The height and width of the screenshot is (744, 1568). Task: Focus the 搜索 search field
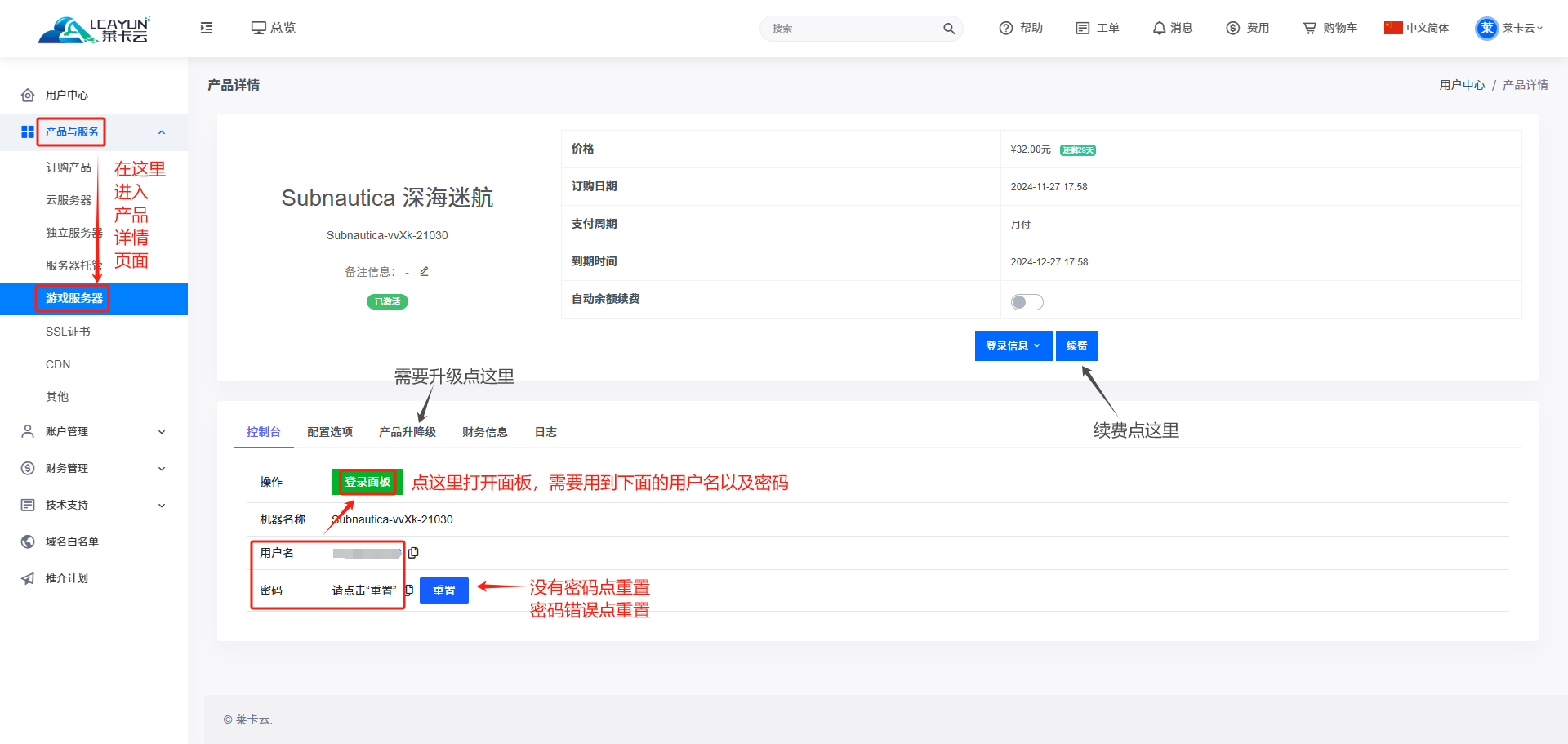853,29
